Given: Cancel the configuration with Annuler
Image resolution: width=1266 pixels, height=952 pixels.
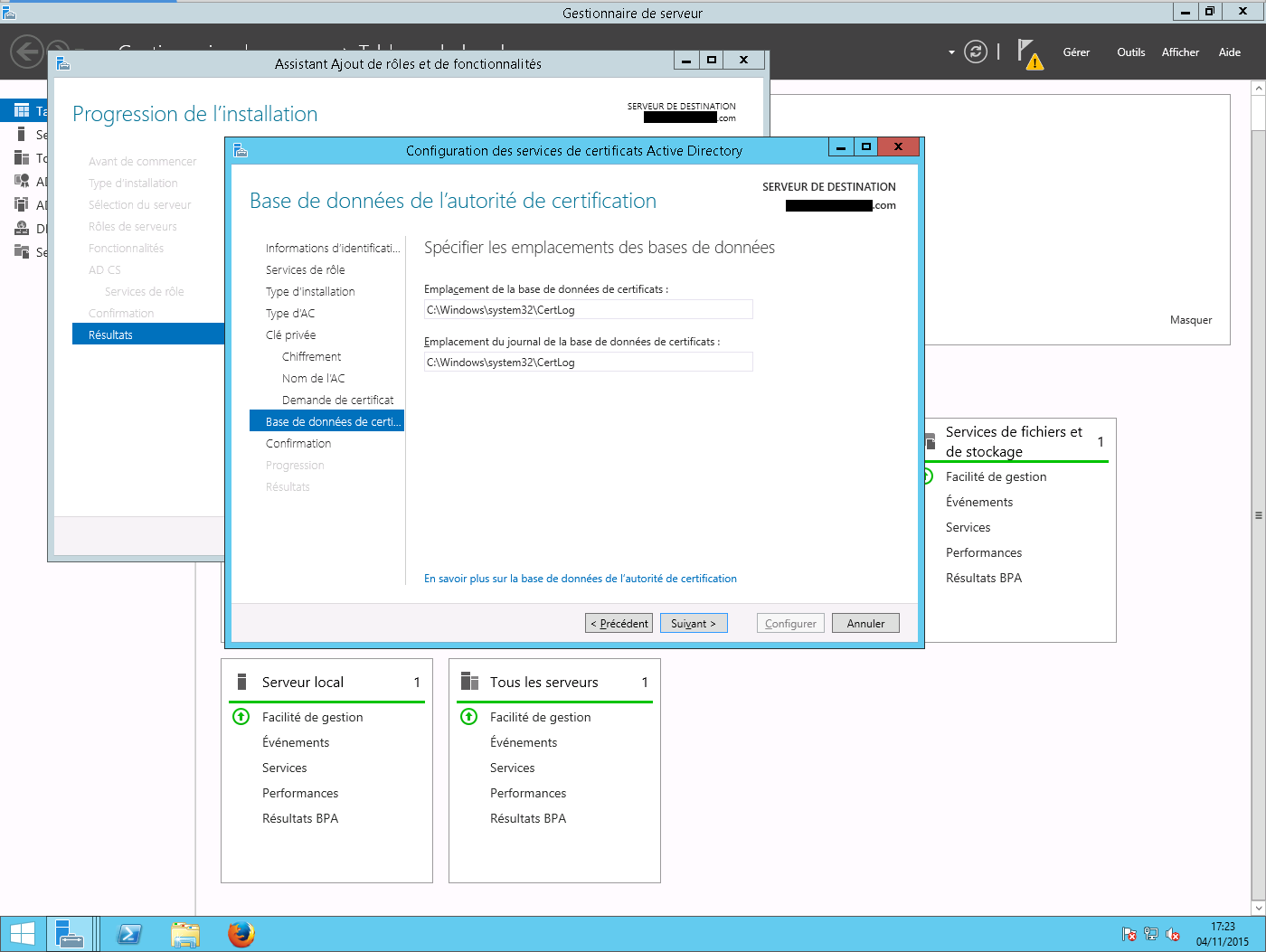Looking at the screenshot, I should coord(864,622).
